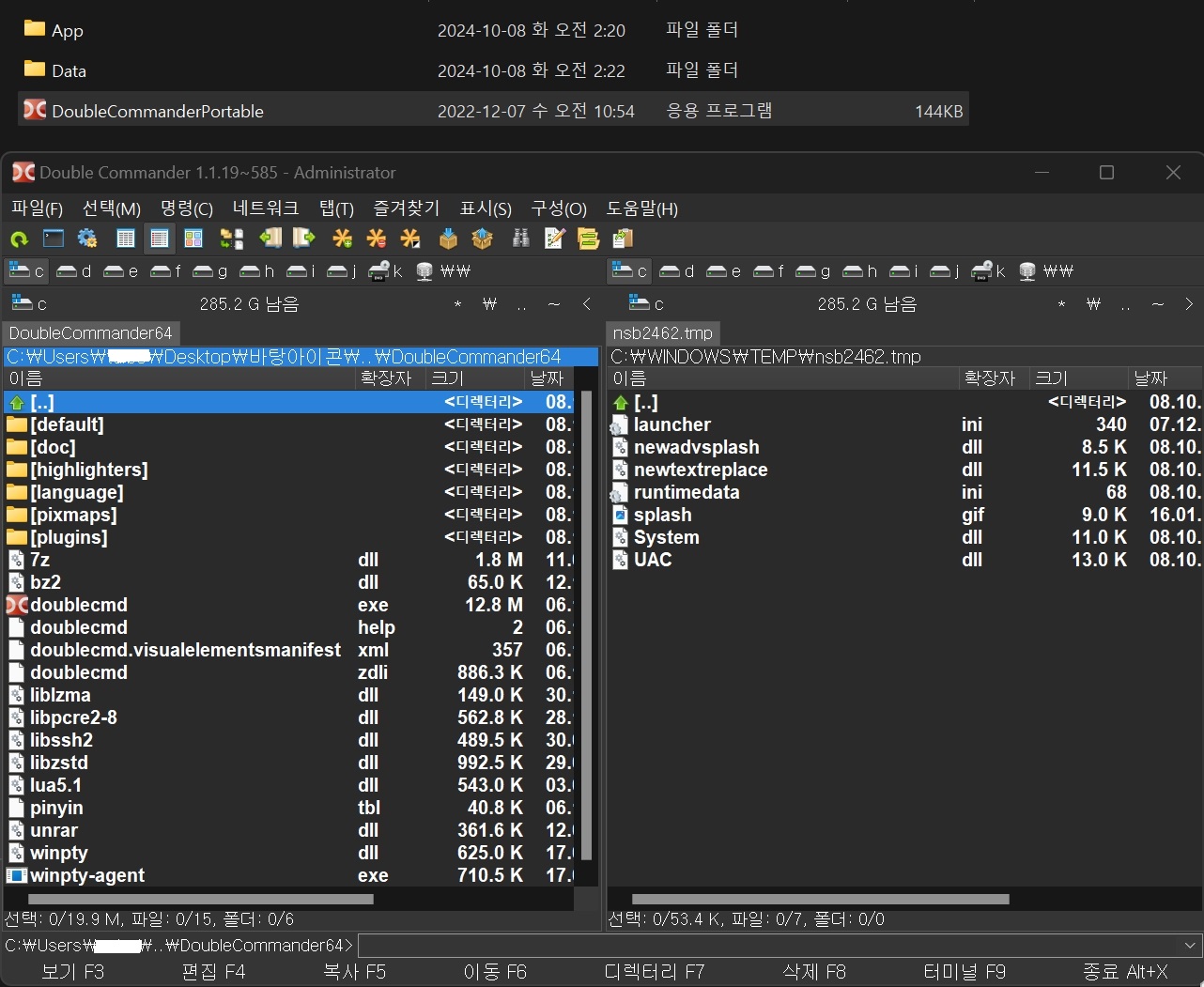Open network drive ₩₩ in right drive bar
The image size is (1204, 987).
(1045, 271)
